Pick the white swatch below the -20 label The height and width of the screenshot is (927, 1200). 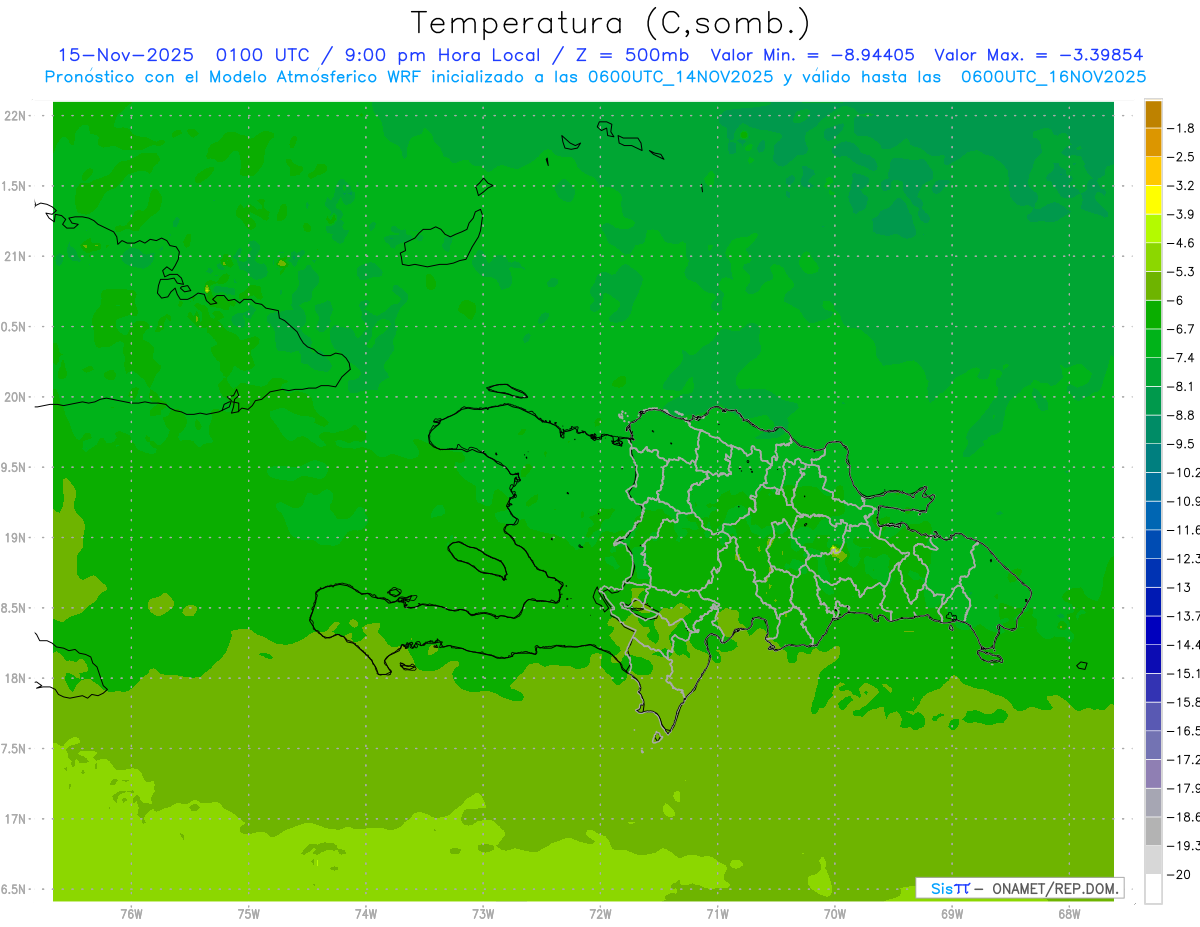pyautogui.click(x=1153, y=889)
